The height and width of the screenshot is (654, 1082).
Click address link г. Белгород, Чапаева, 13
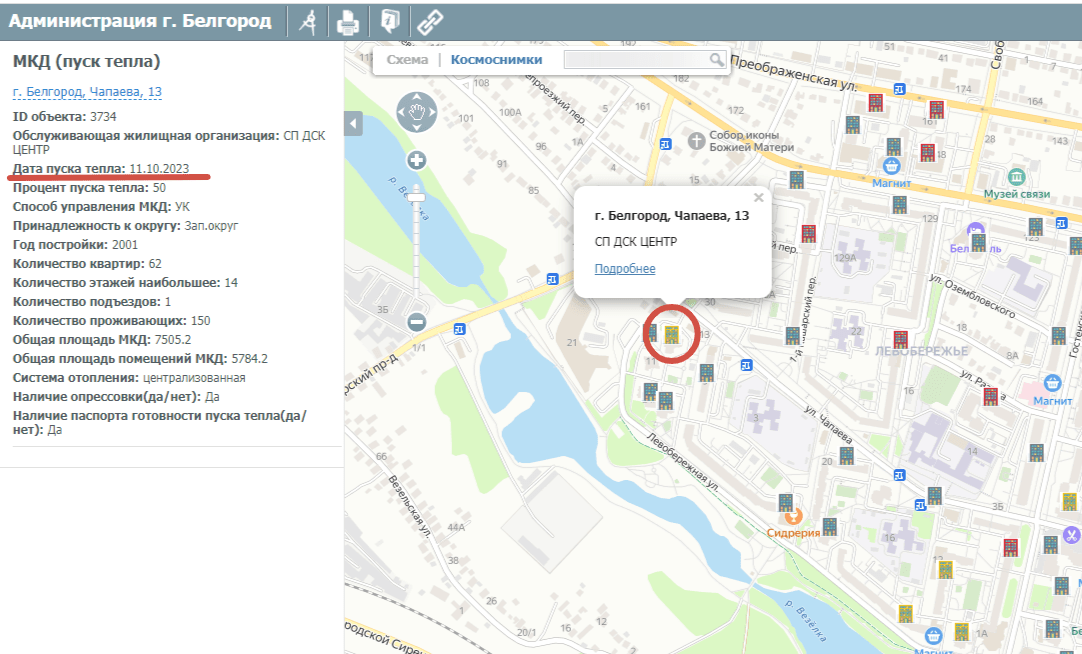pyautogui.click(x=87, y=92)
